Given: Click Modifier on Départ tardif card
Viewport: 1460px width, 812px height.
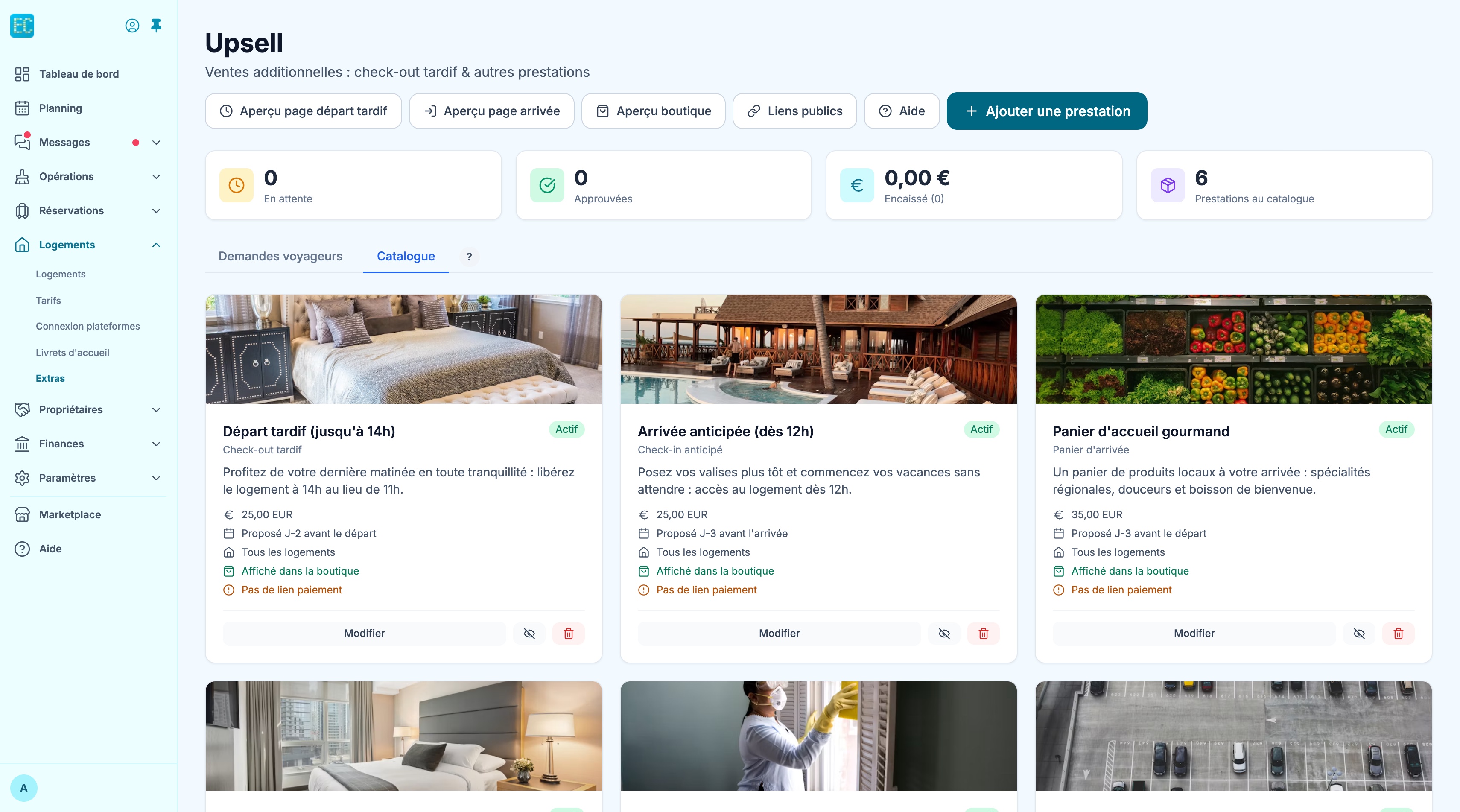Looking at the screenshot, I should pyautogui.click(x=365, y=633).
